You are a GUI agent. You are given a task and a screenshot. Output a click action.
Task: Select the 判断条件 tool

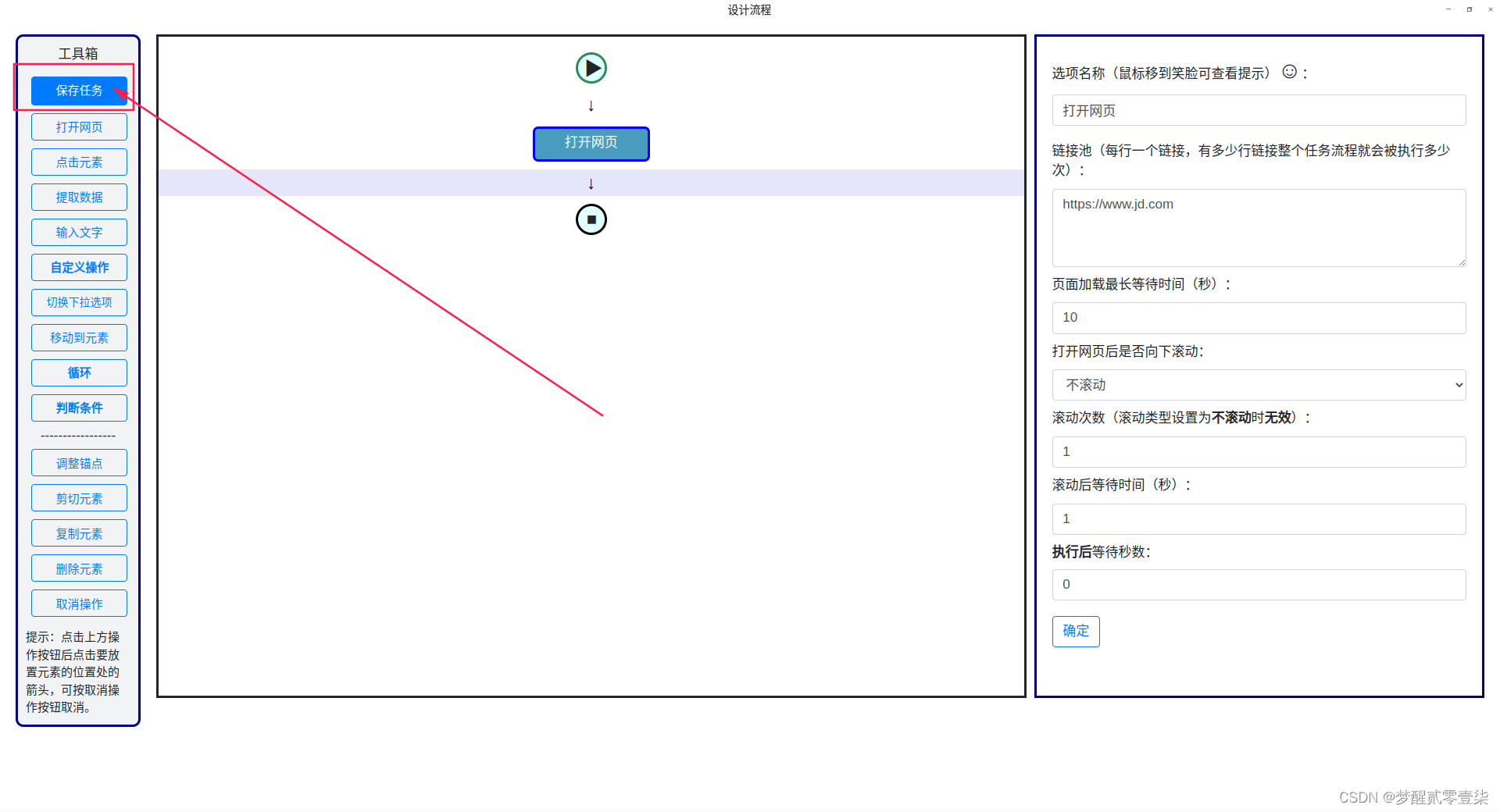pos(79,408)
